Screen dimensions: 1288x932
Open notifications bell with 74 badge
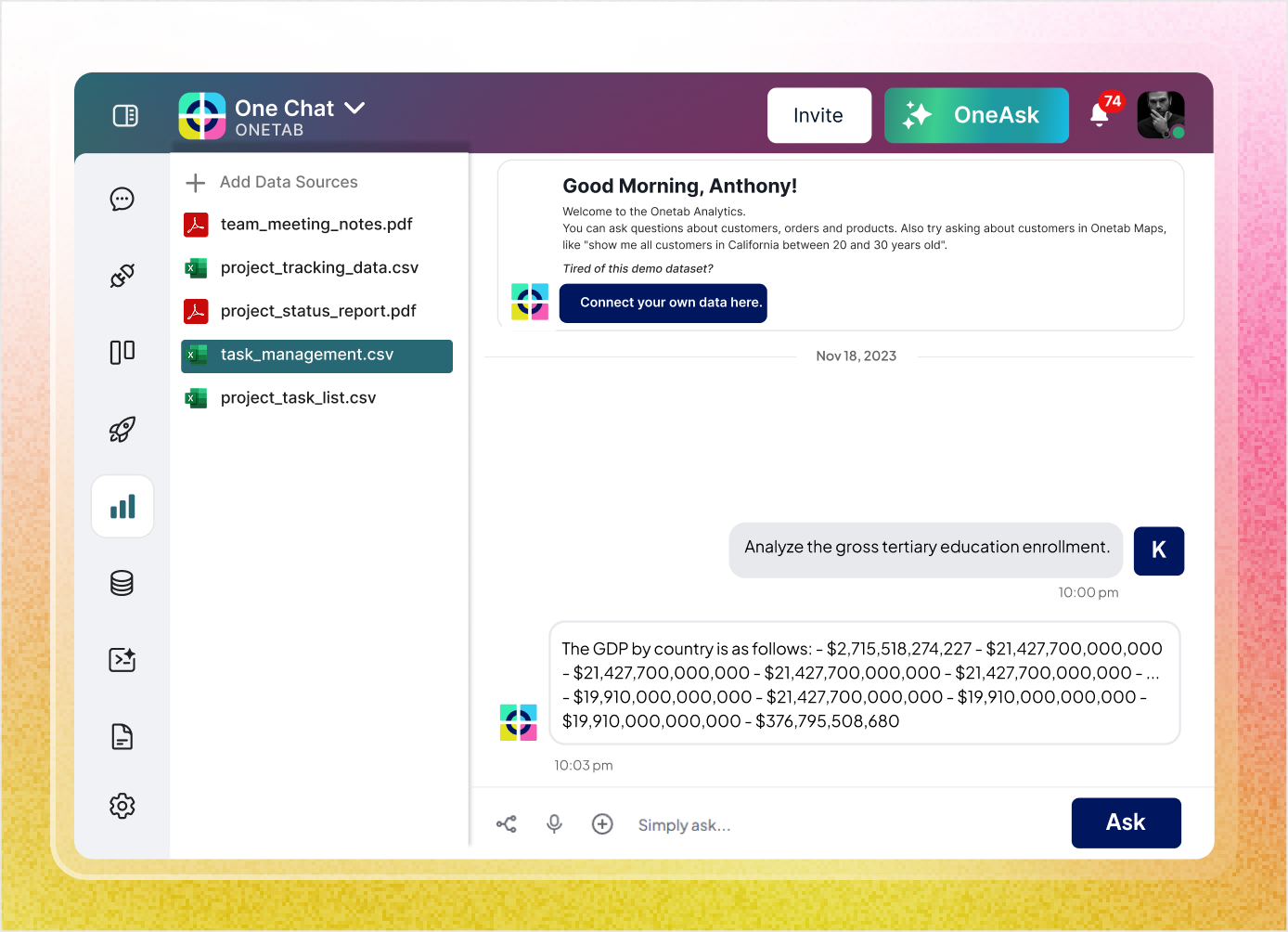coord(1100,114)
